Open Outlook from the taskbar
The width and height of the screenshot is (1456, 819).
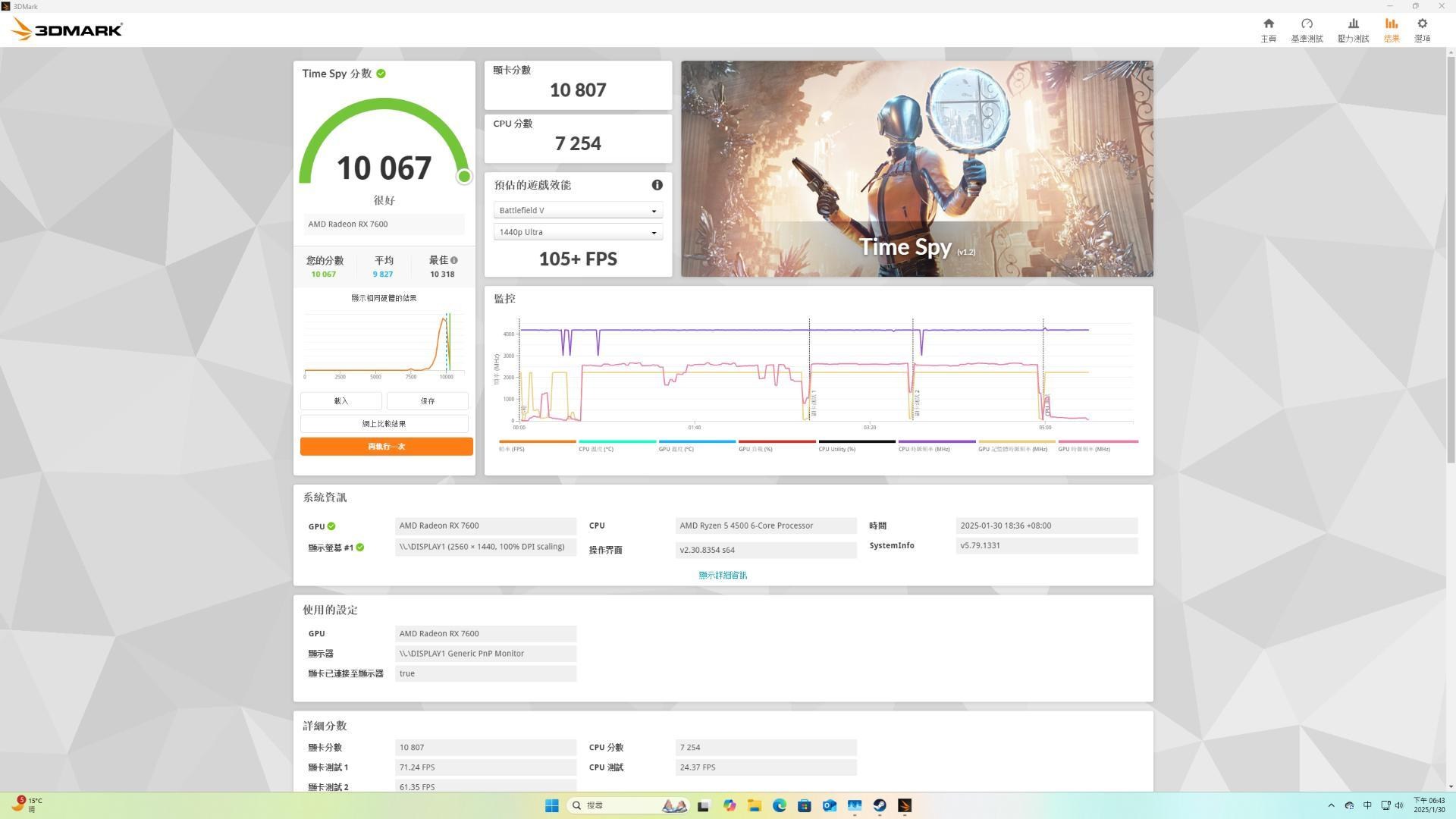click(829, 805)
